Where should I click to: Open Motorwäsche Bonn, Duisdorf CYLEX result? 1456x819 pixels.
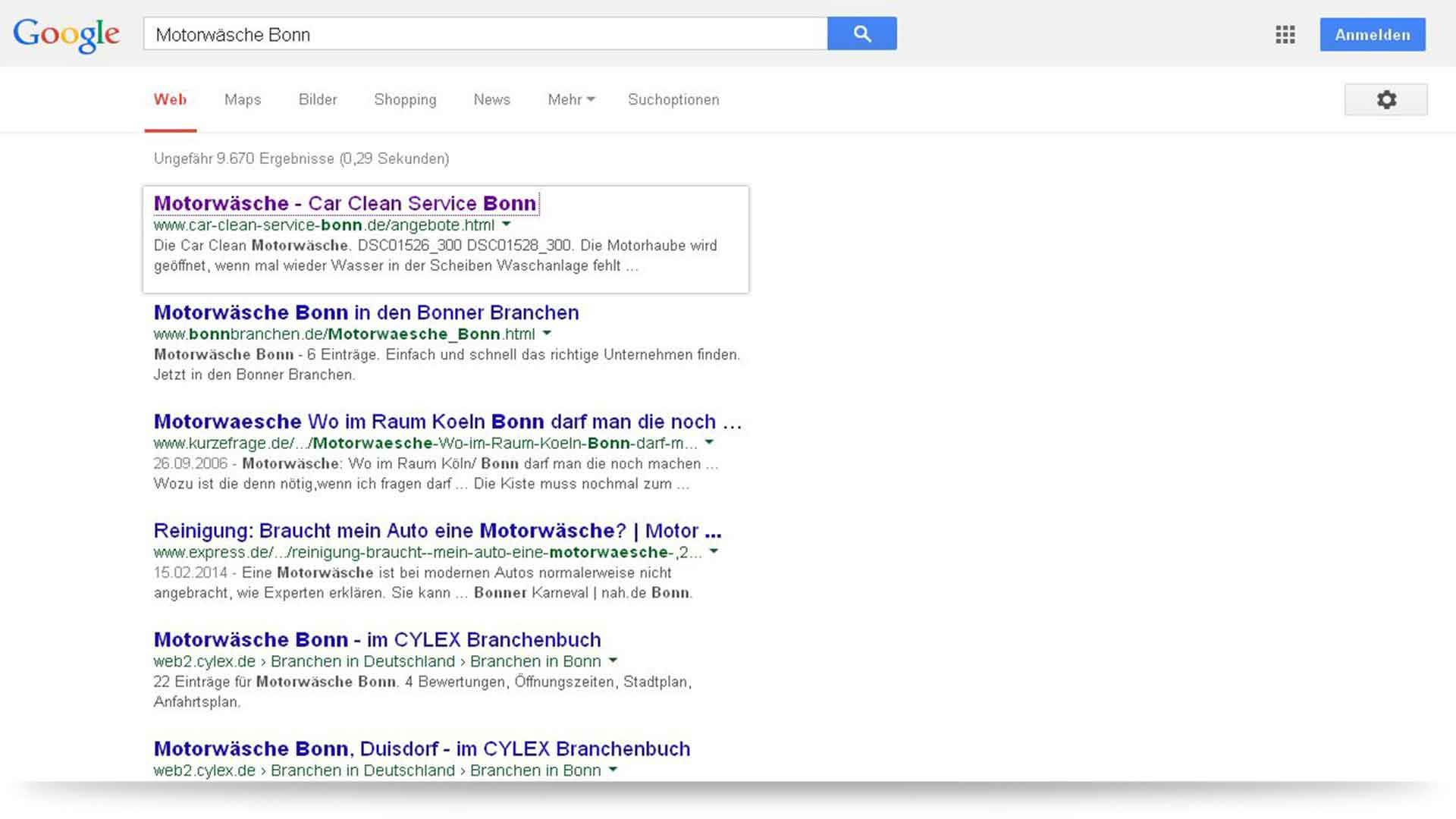(422, 749)
